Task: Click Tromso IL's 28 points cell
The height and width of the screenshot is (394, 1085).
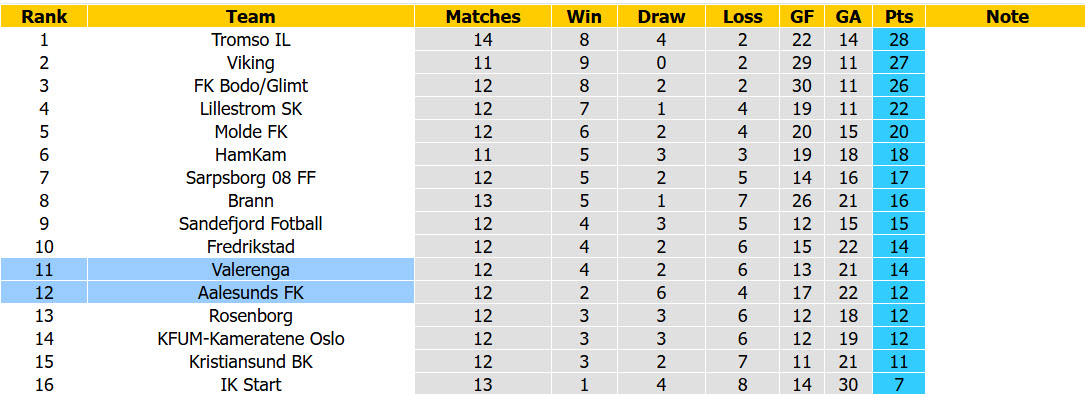Action: pos(899,40)
